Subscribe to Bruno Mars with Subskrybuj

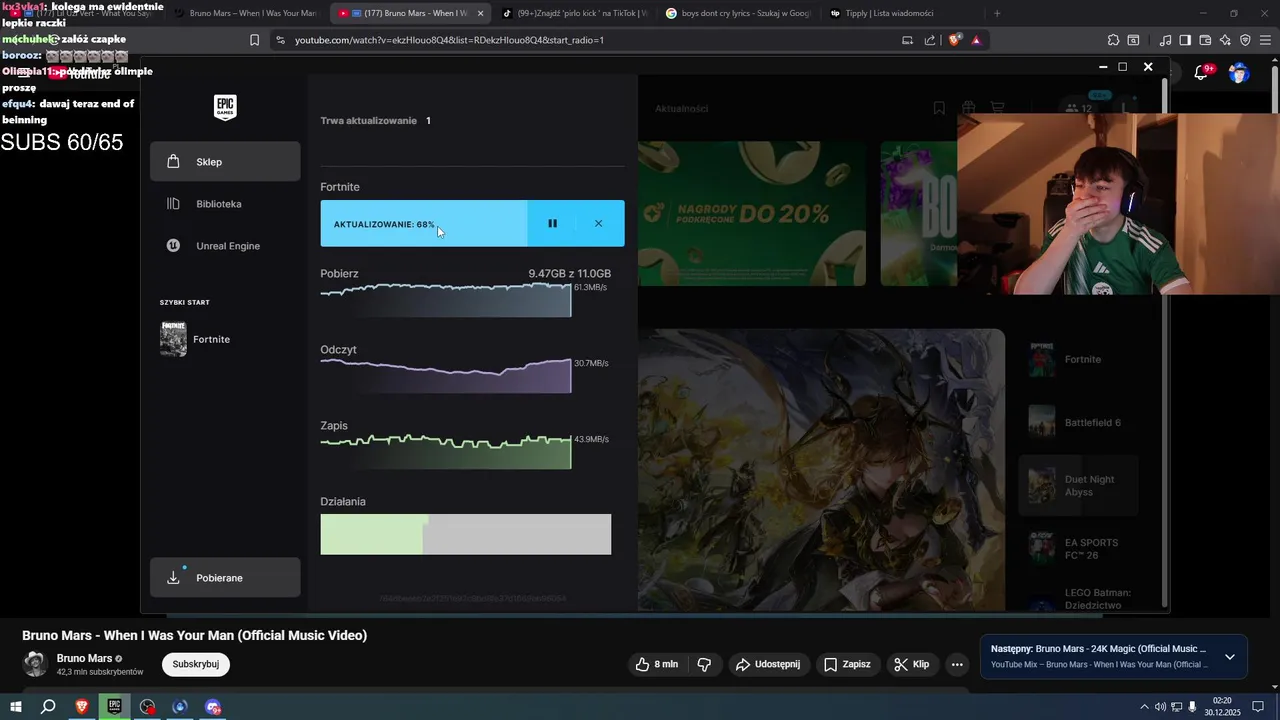coord(196,664)
